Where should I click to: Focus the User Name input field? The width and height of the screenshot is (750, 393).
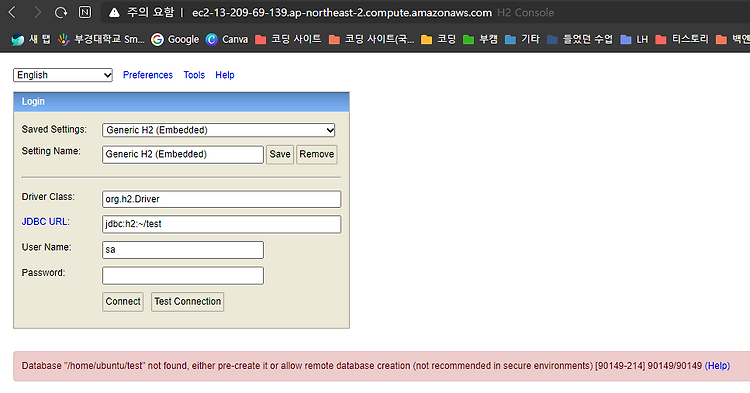tap(183, 250)
